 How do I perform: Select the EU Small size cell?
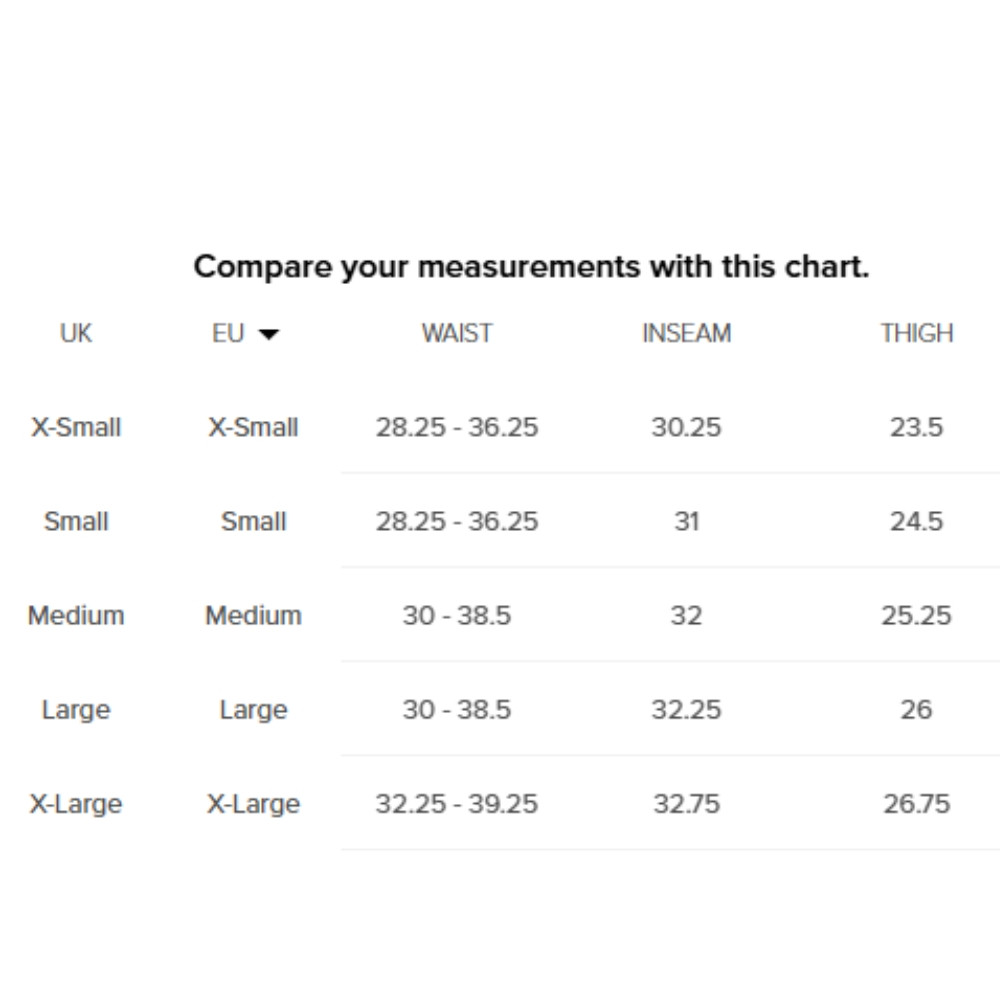[253, 521]
